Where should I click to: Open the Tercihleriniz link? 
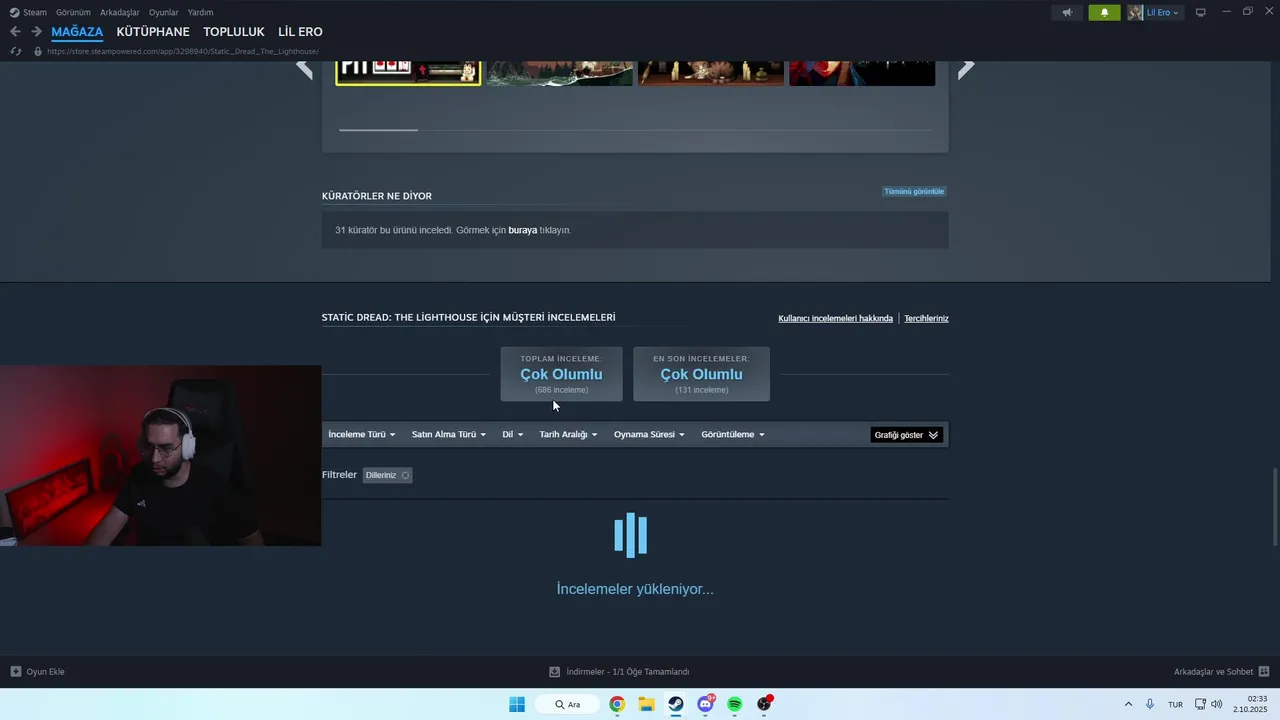(926, 318)
